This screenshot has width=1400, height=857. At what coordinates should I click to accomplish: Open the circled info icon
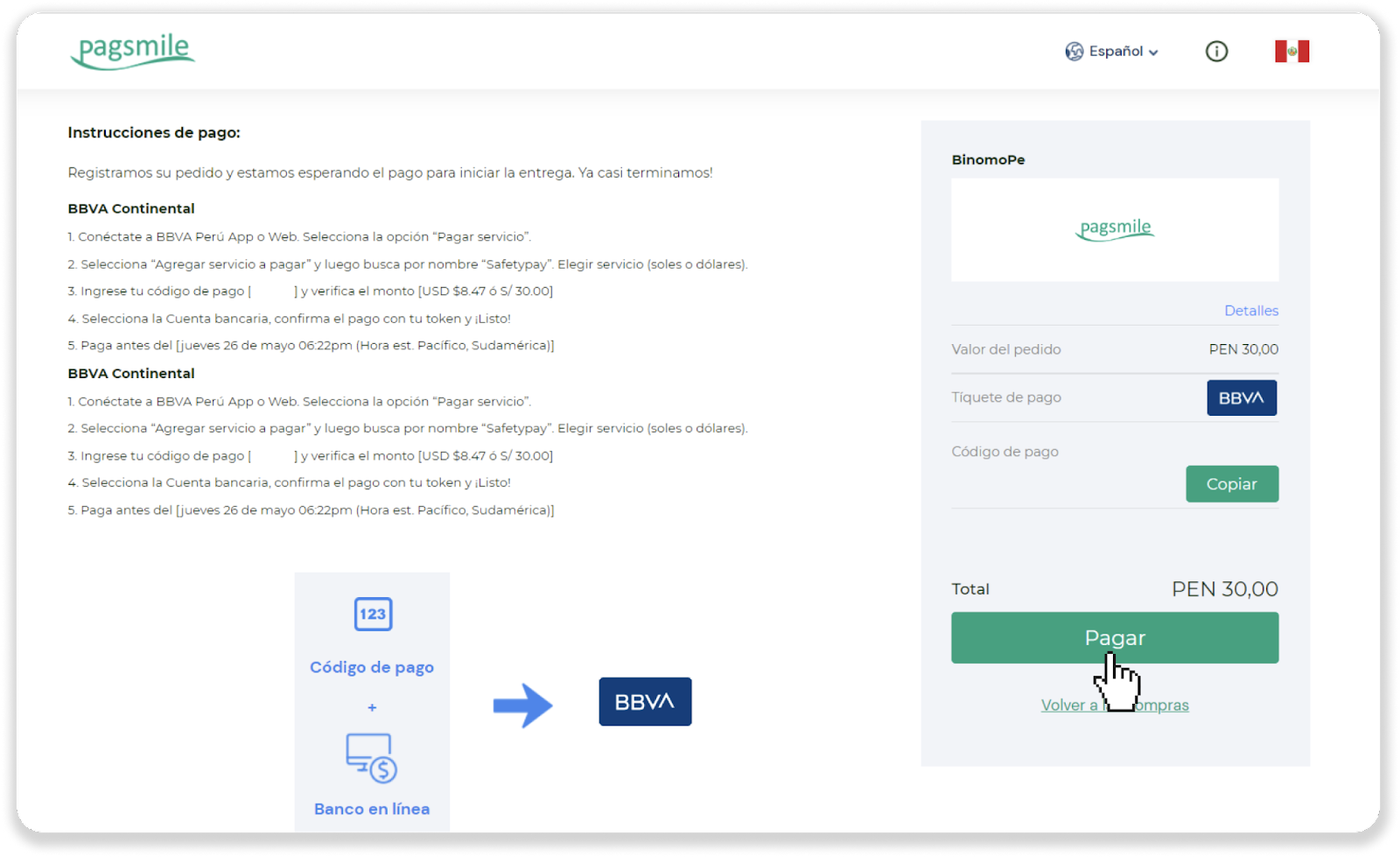(x=1216, y=52)
